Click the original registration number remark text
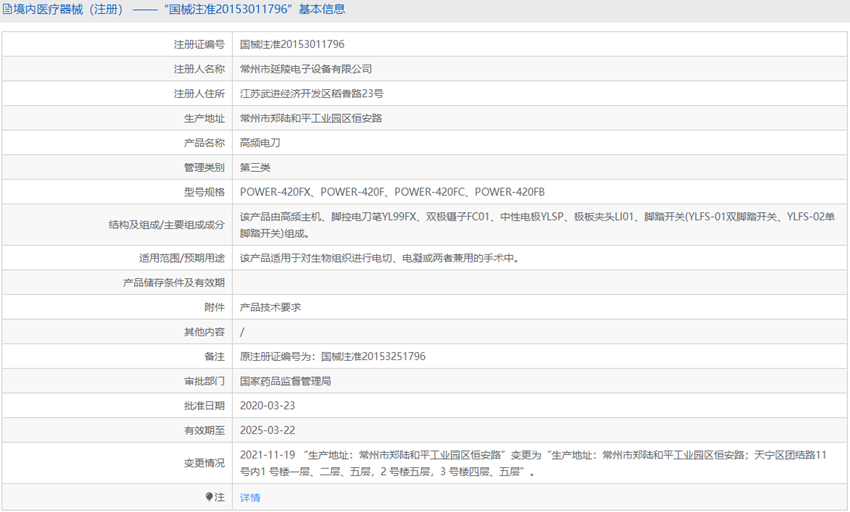The image size is (850, 512). pyautogui.click(x=333, y=356)
